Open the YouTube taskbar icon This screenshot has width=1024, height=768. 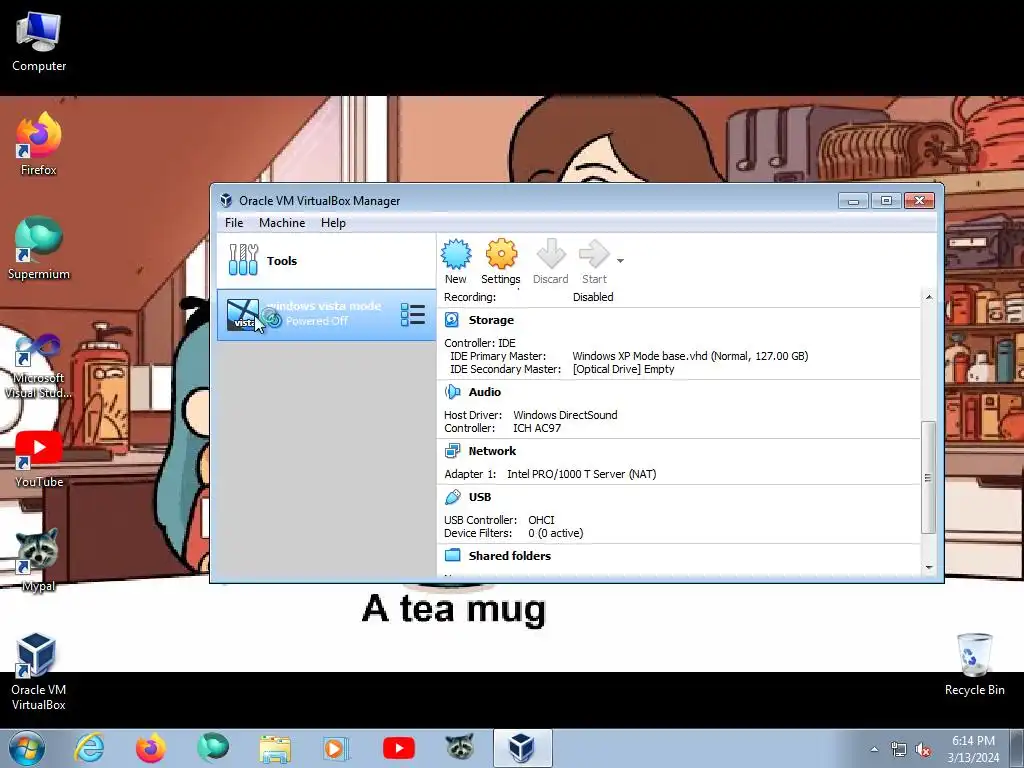(399, 748)
